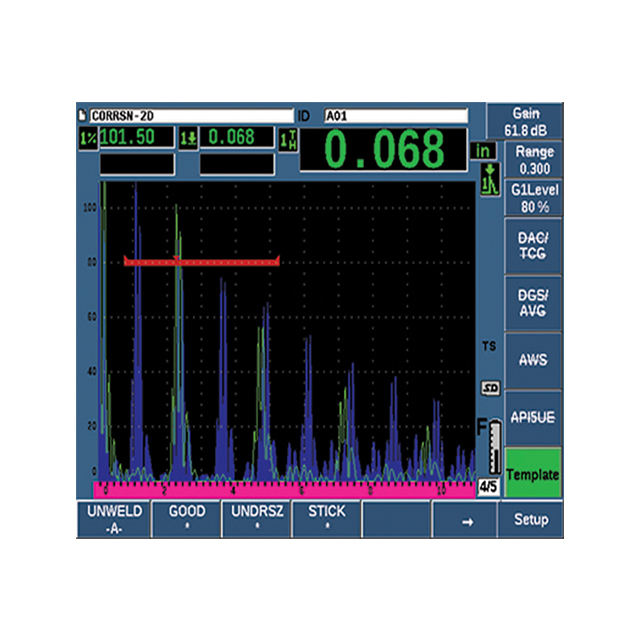
Task: Open the Gain 61.8 dB parameter
Action: (525, 122)
